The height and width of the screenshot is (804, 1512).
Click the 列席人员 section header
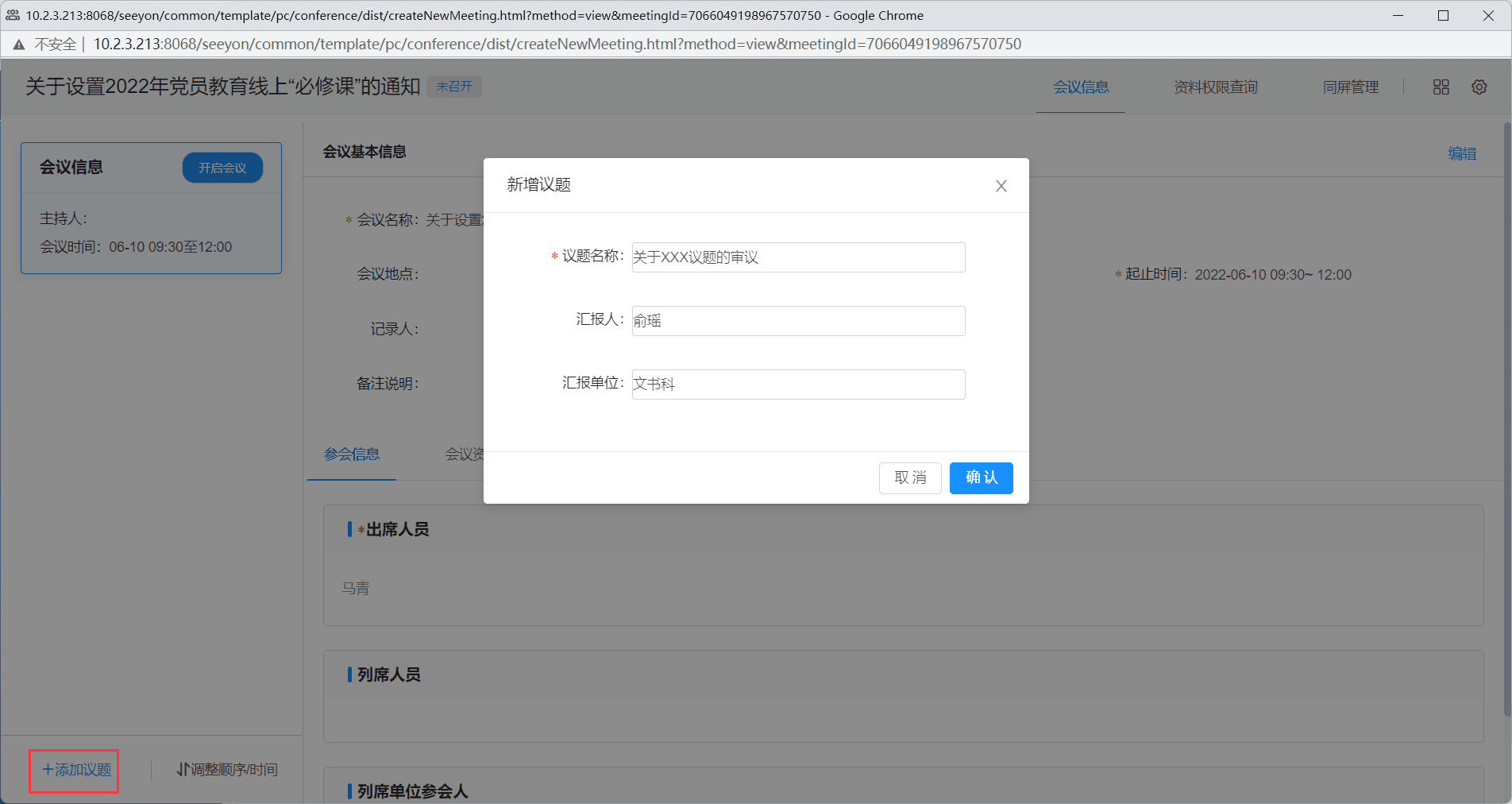point(903,675)
